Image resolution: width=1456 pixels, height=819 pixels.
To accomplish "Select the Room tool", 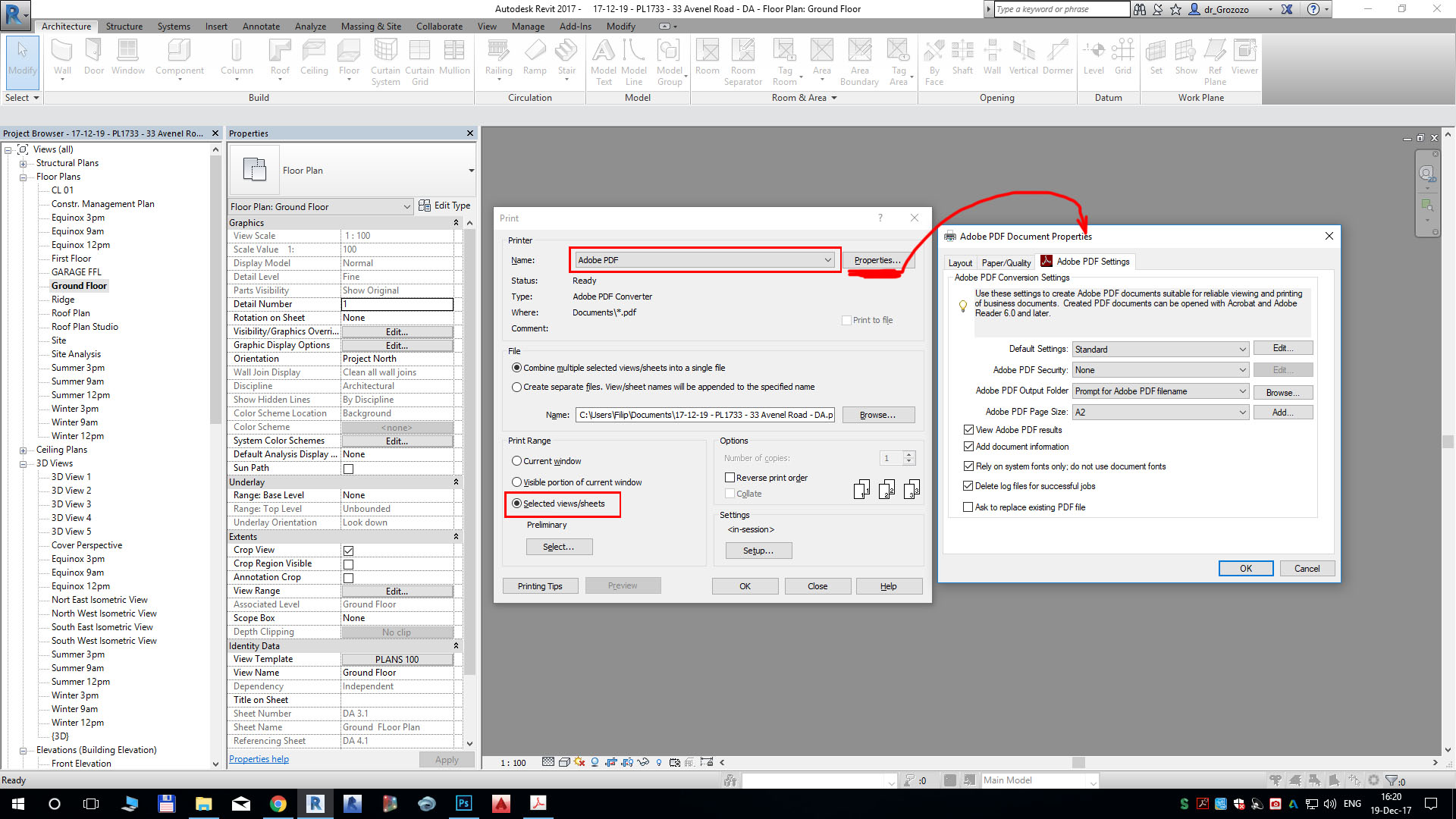I will pyautogui.click(x=707, y=58).
